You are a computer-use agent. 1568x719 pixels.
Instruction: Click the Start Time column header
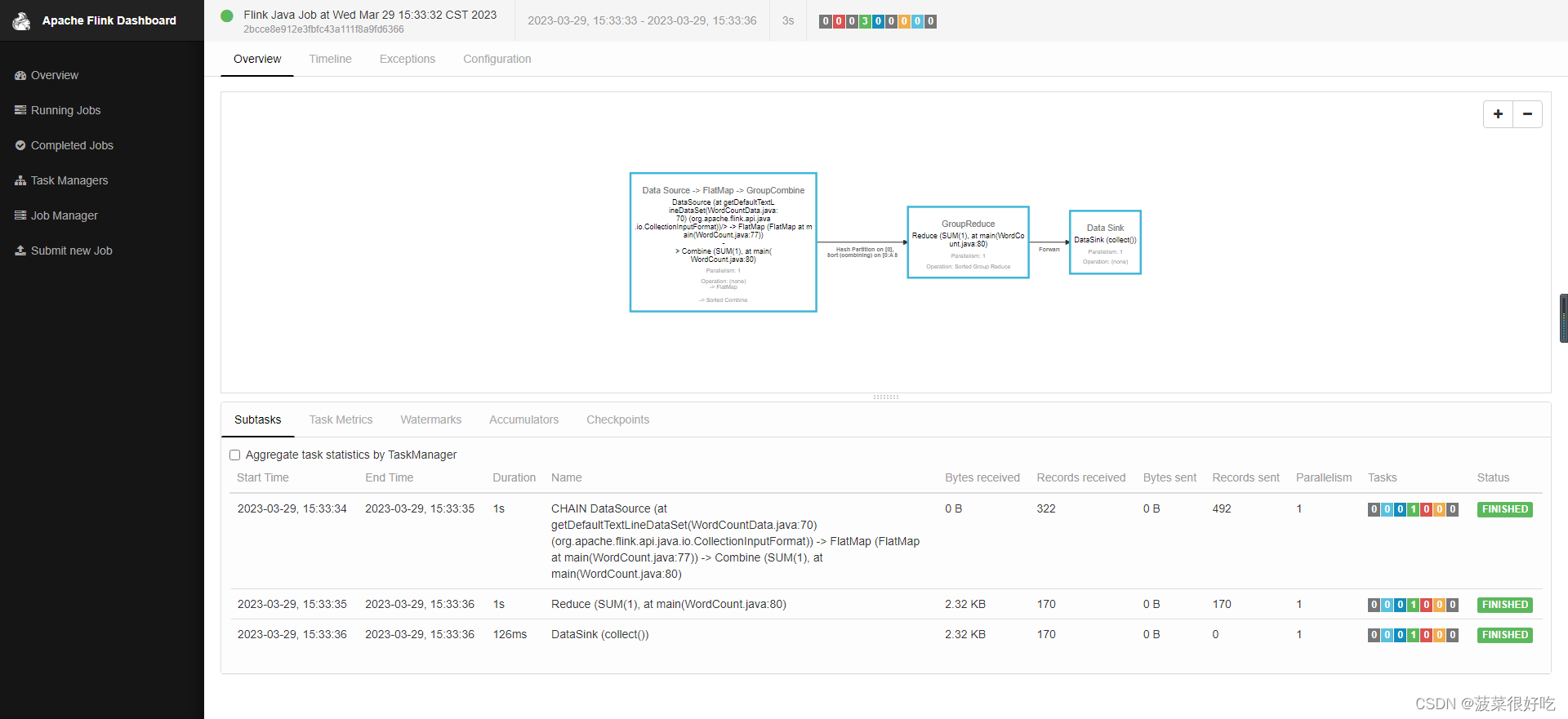263,478
